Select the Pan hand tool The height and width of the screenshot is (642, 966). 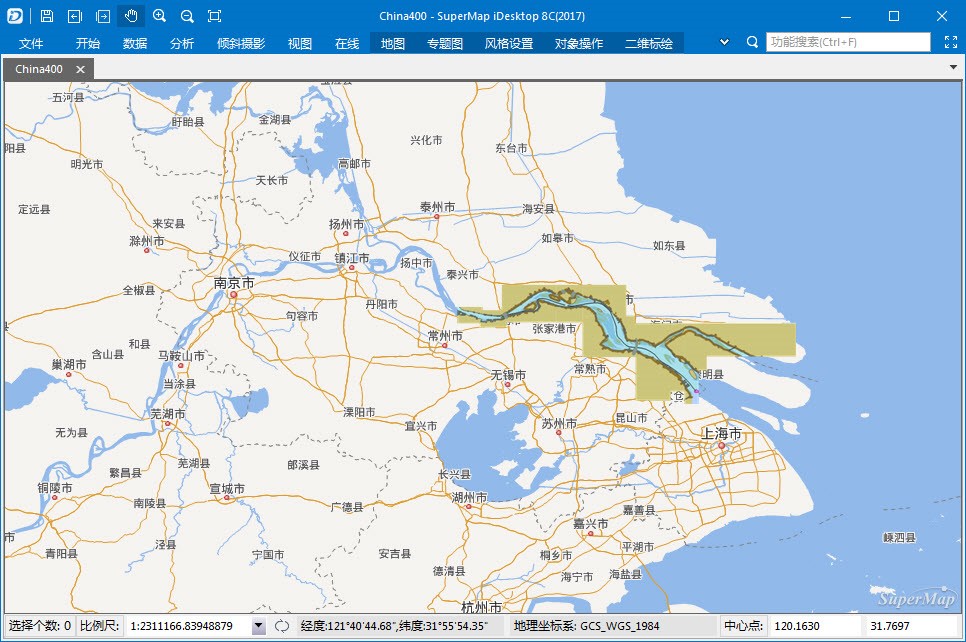tap(131, 16)
